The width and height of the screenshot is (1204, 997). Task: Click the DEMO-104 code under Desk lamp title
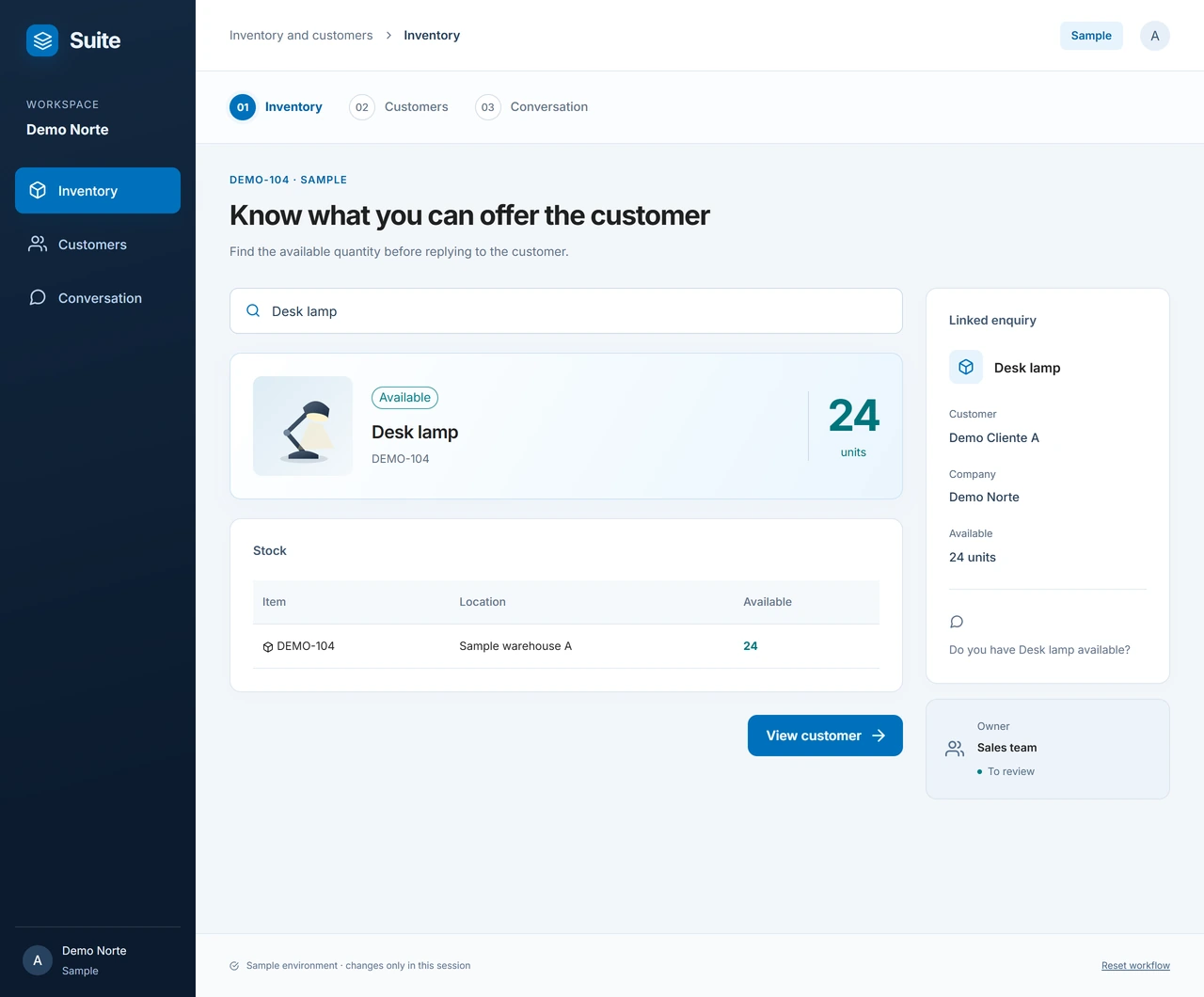pyautogui.click(x=401, y=459)
